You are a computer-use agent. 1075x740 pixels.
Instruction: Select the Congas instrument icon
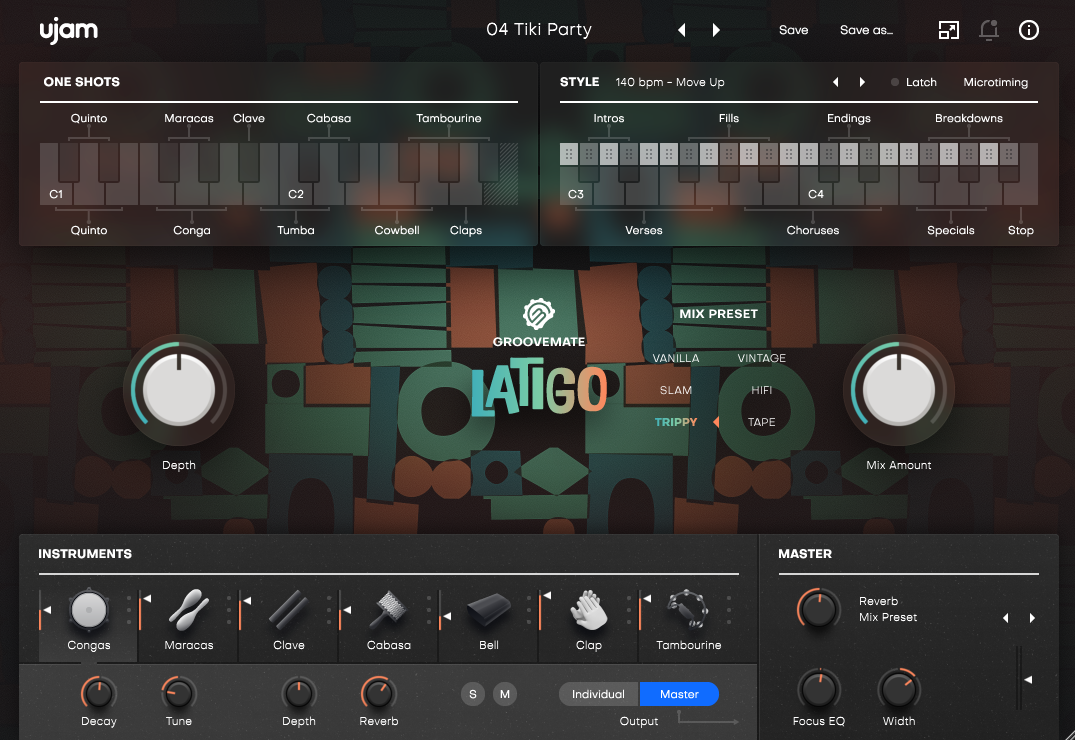tap(88, 608)
